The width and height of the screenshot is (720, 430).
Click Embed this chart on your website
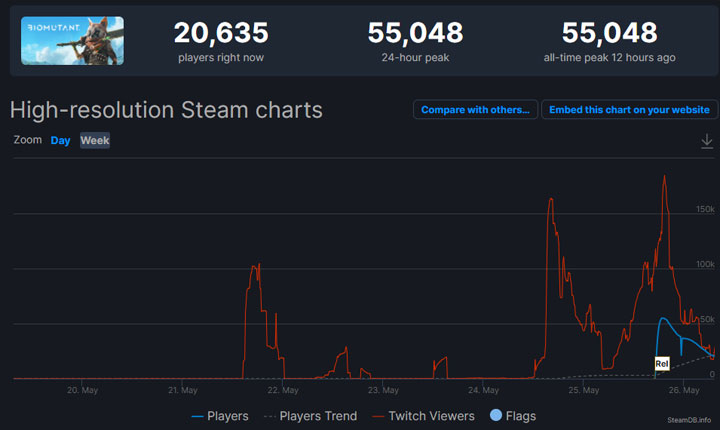[x=629, y=110]
